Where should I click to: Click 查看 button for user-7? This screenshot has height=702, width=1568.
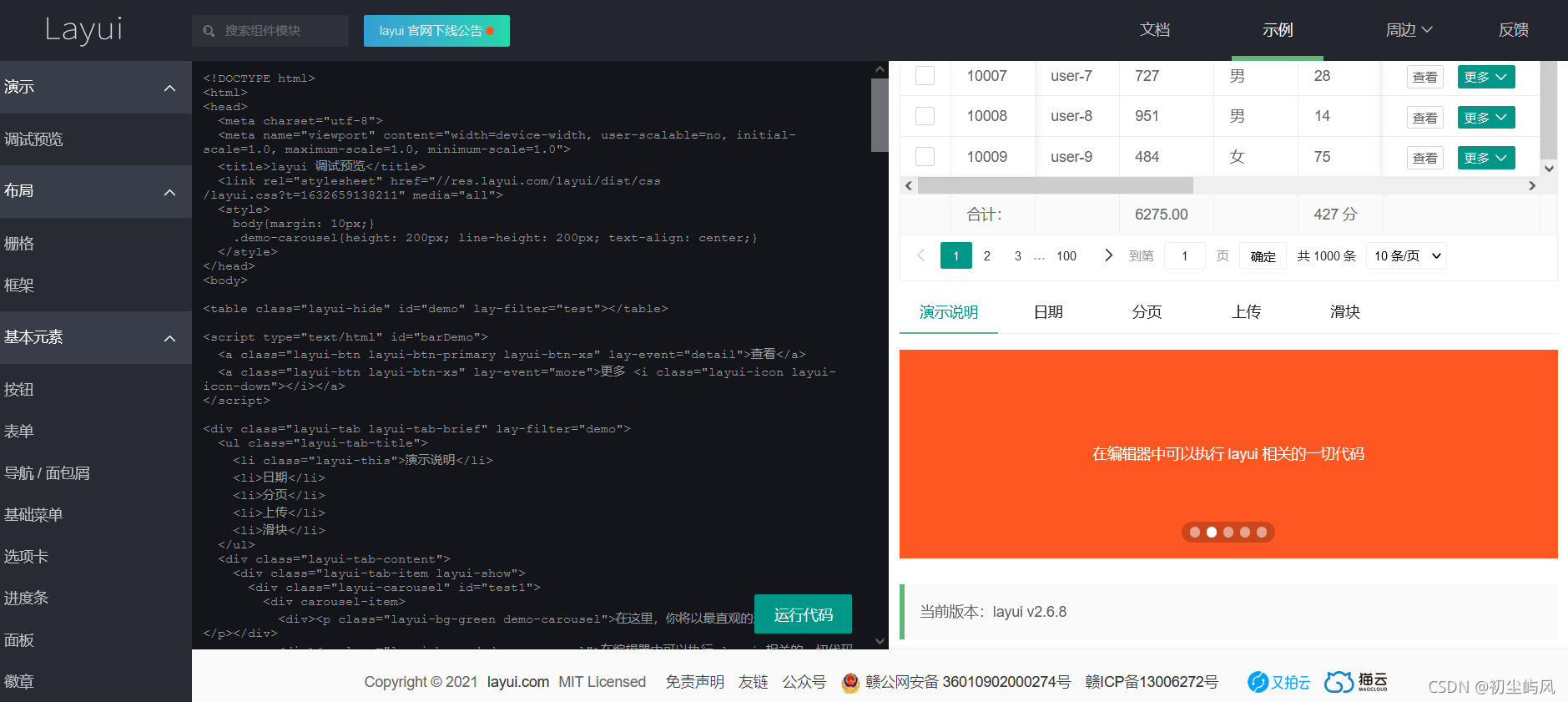(1424, 77)
